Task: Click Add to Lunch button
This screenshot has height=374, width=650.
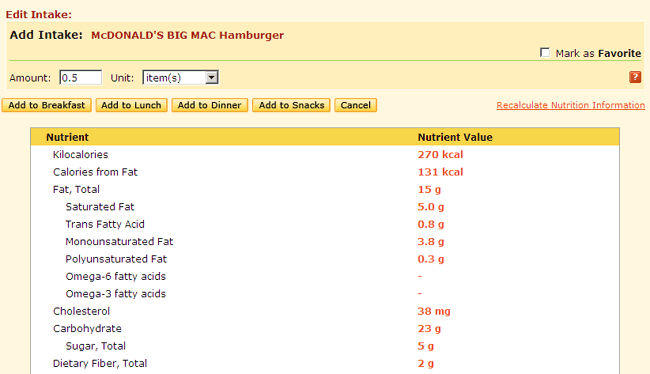Action: pos(131,105)
